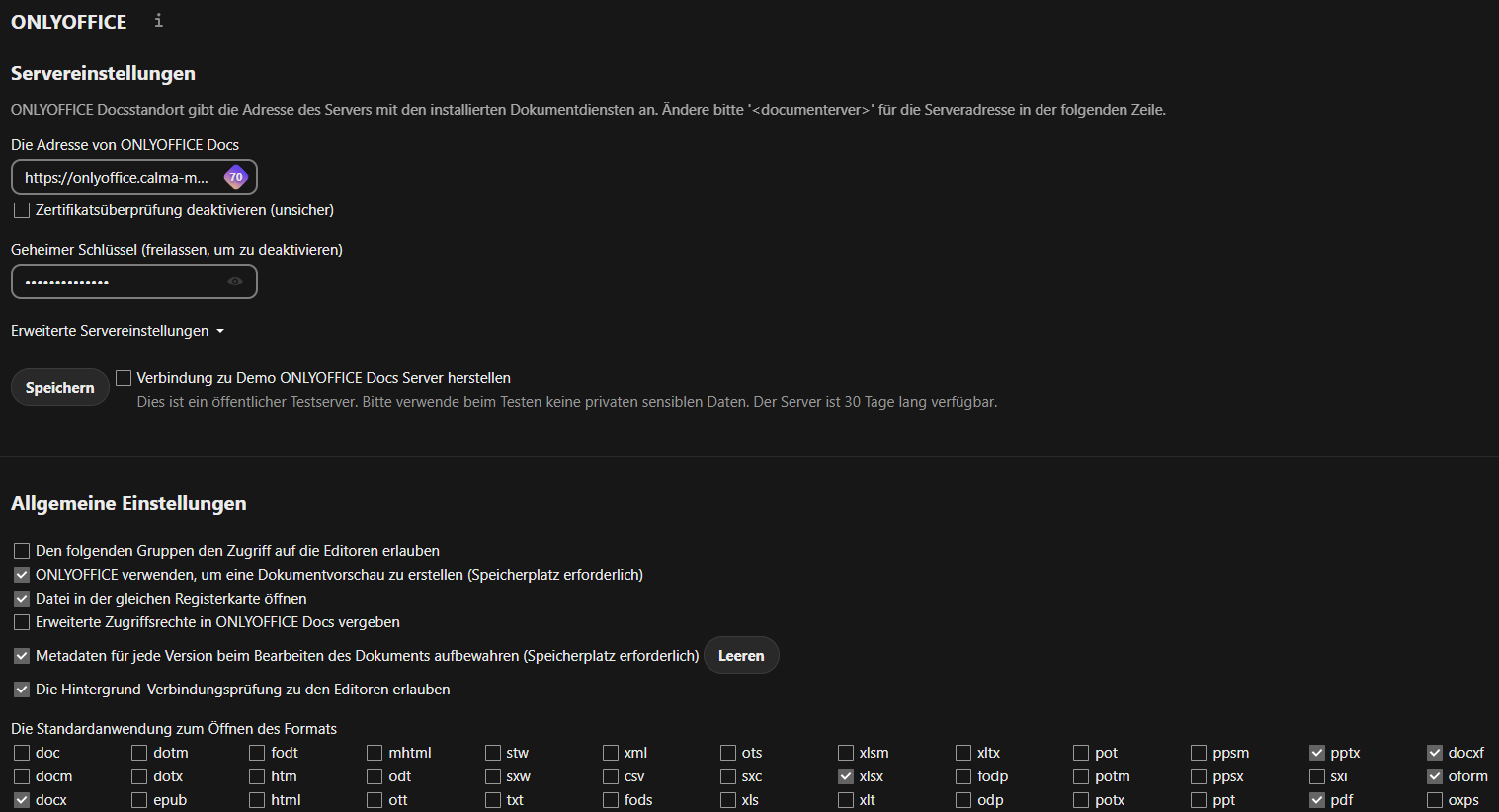Check the pot format checkbox
Viewport: 1499px width, 812px height.
1081,753
